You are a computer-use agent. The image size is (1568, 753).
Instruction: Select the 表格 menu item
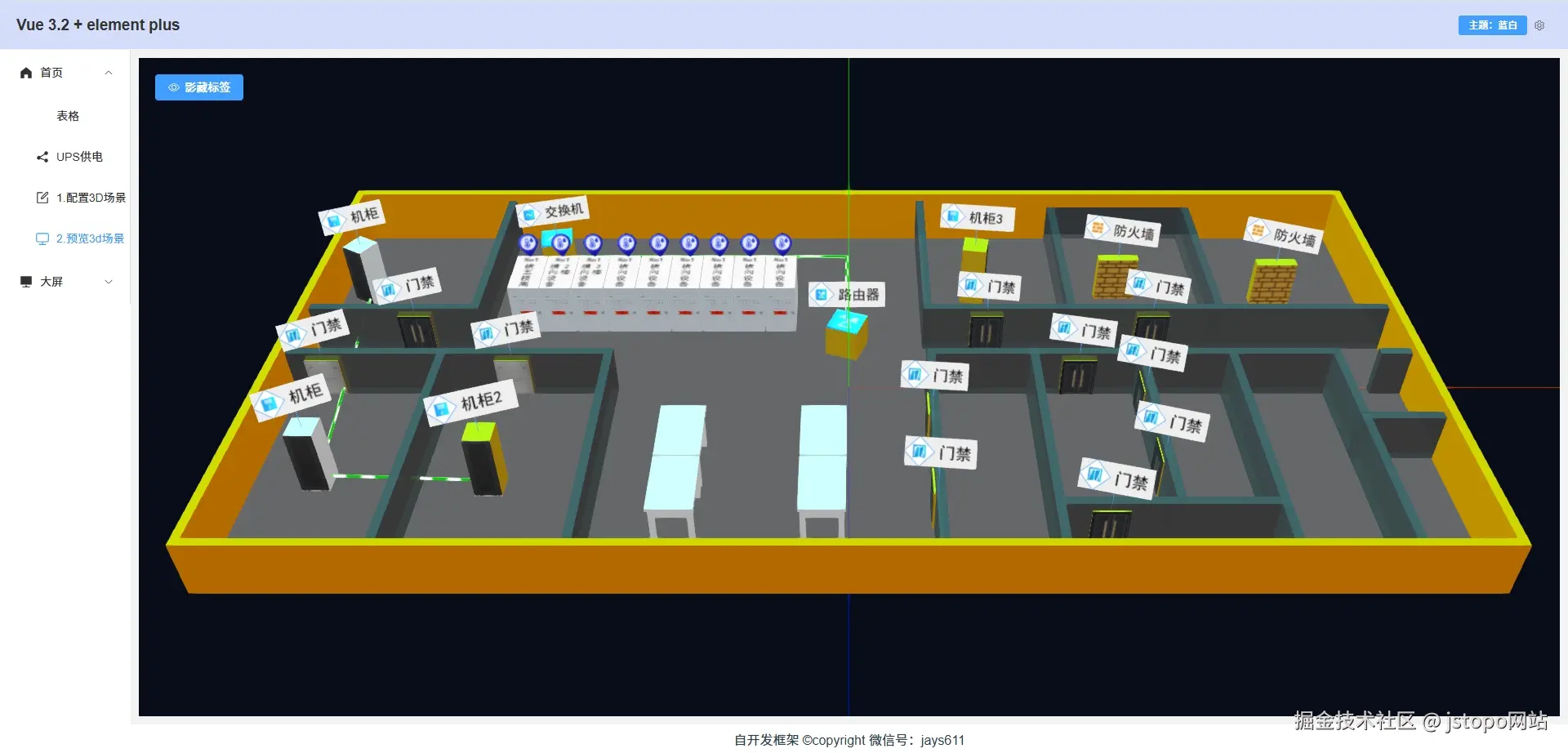pos(68,115)
